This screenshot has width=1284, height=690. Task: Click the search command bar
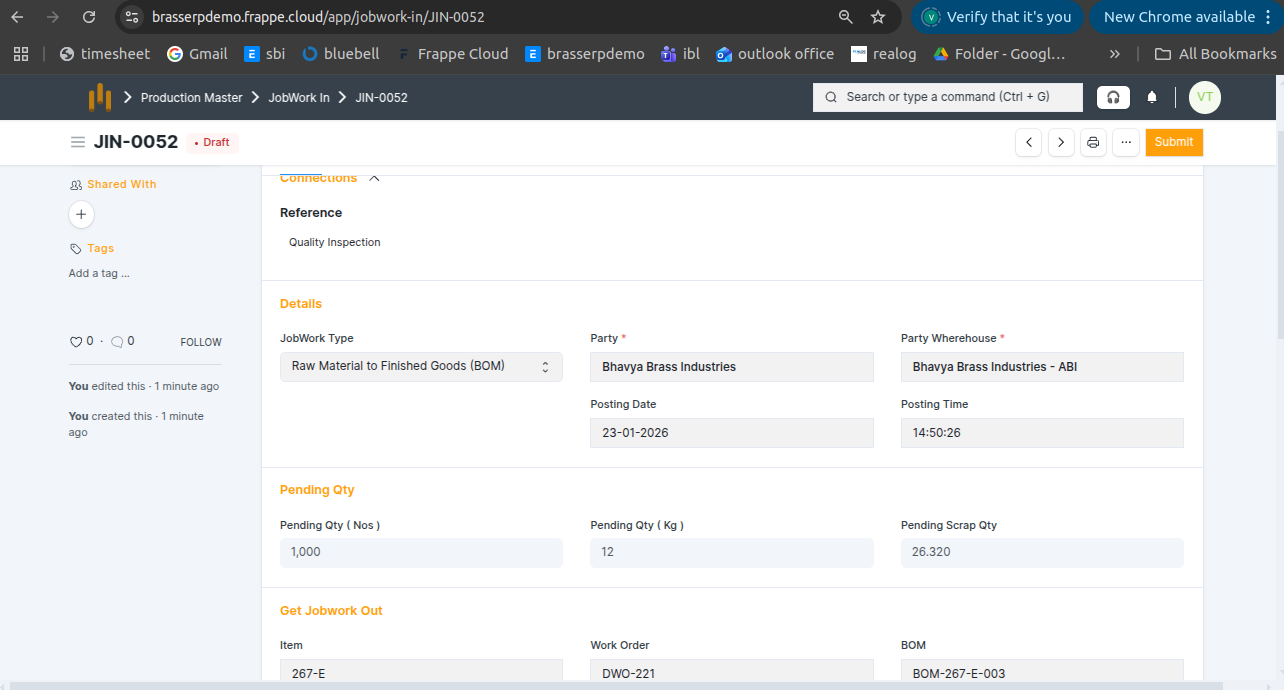point(947,97)
